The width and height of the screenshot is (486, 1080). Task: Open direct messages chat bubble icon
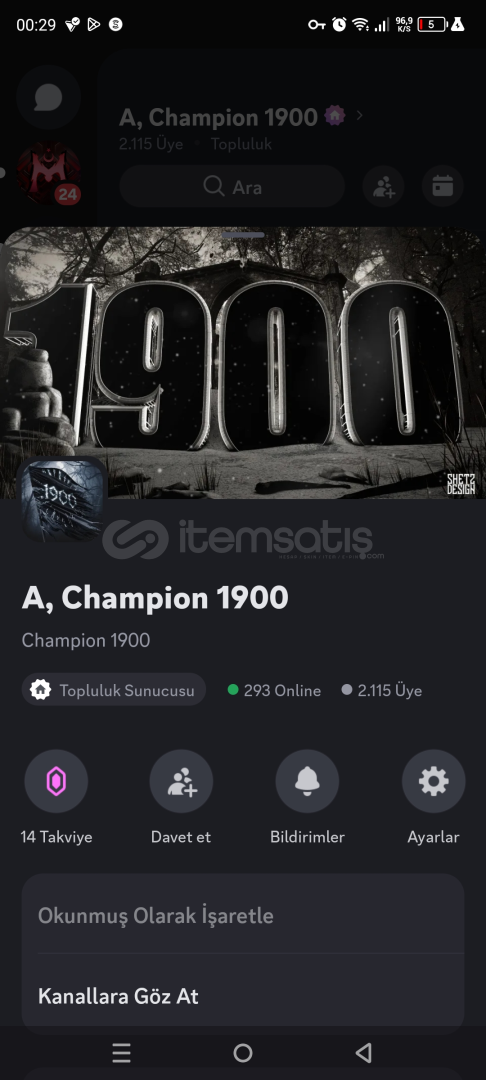tap(48, 98)
